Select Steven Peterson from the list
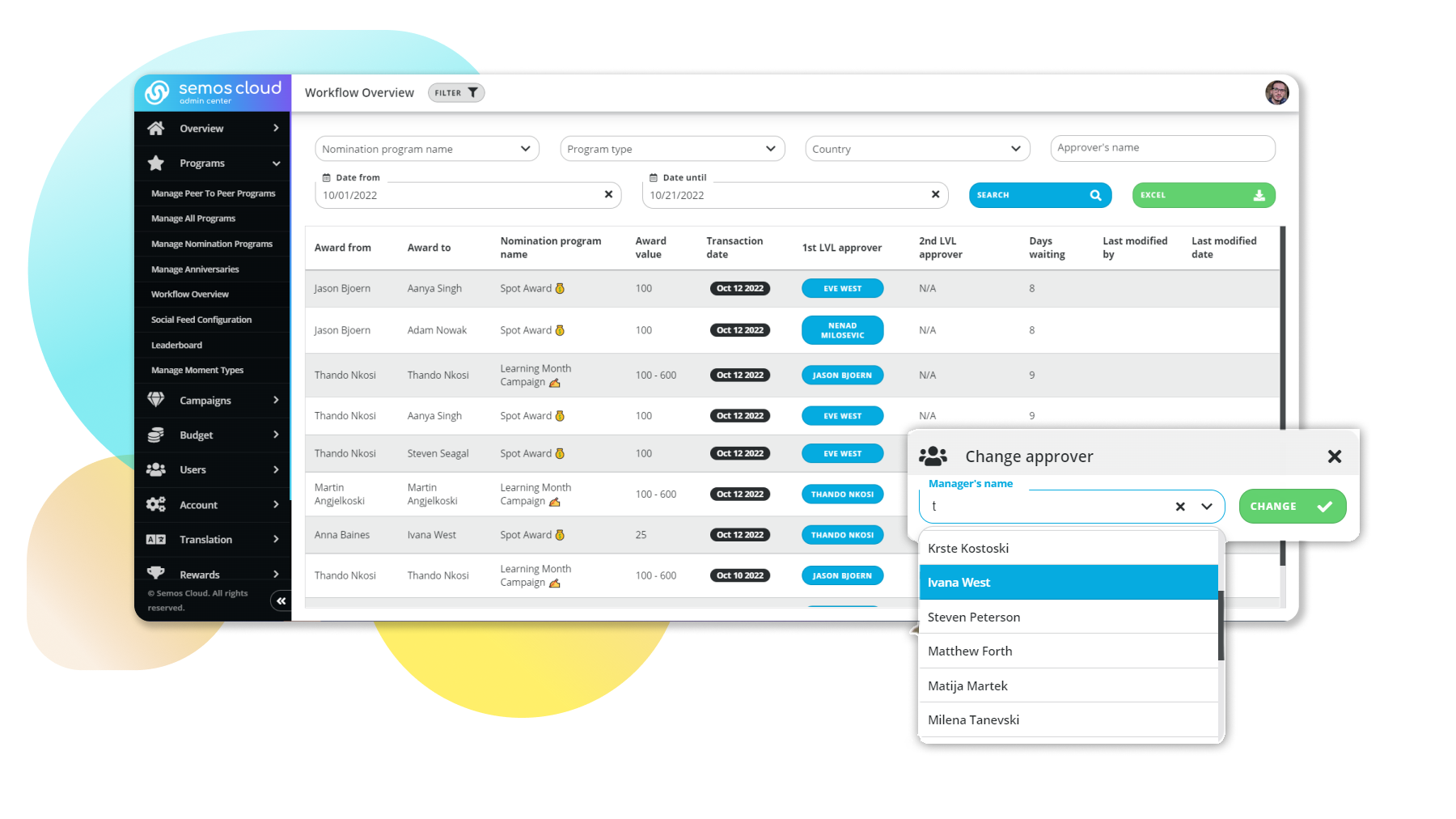 [x=1069, y=617]
